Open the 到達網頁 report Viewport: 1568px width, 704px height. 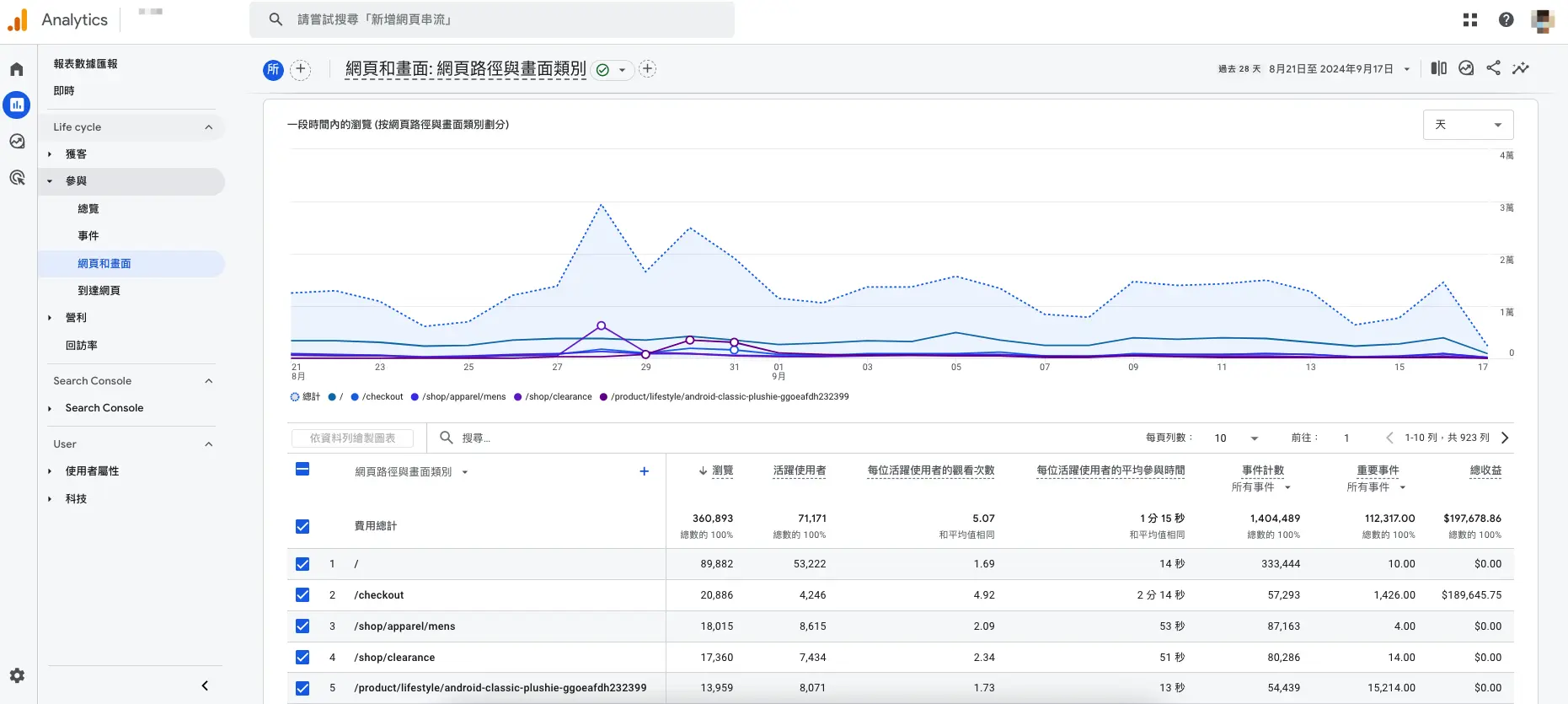tap(99, 291)
